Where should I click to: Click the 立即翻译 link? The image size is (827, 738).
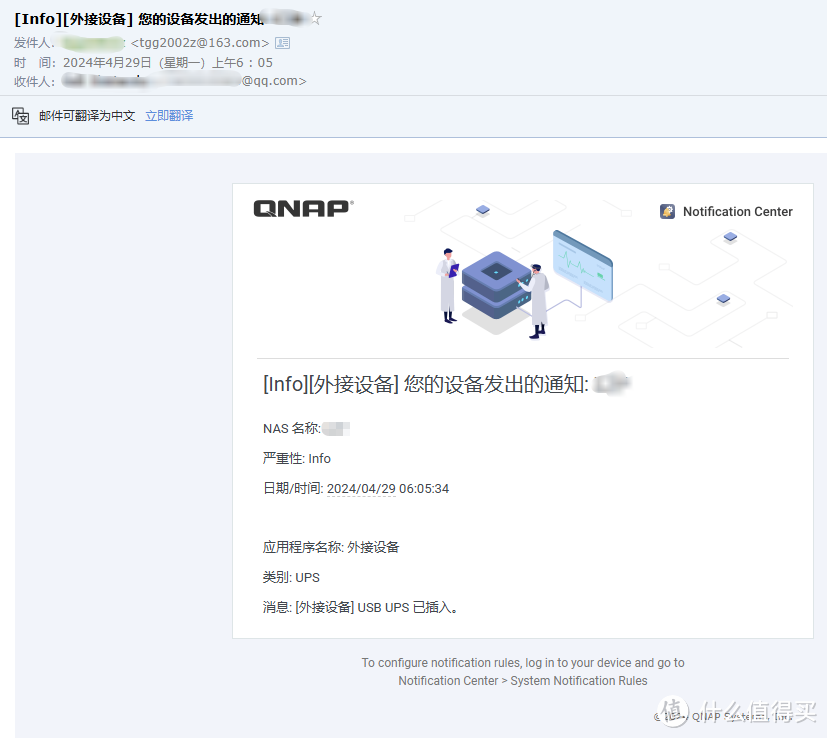click(x=169, y=116)
